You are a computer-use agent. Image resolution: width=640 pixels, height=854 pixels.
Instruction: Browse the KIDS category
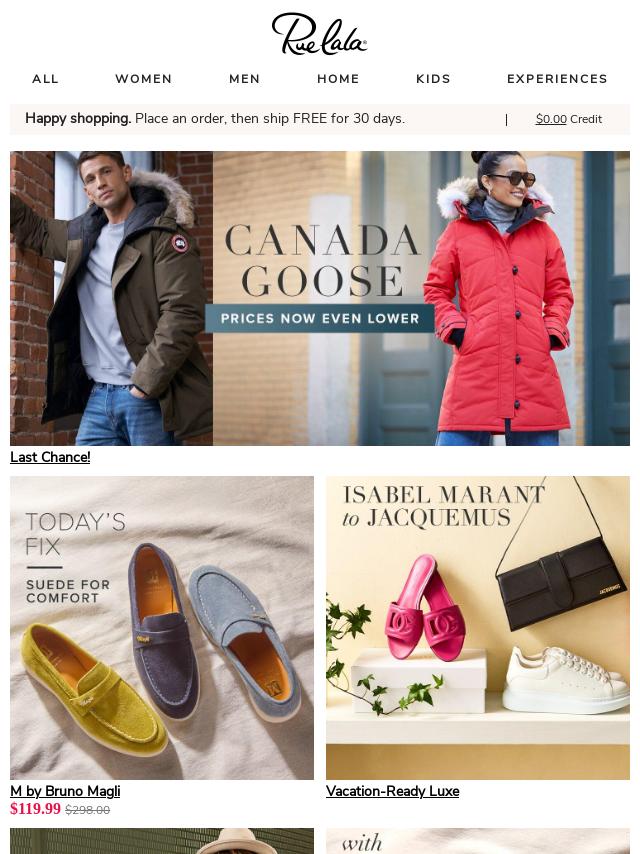[434, 79]
